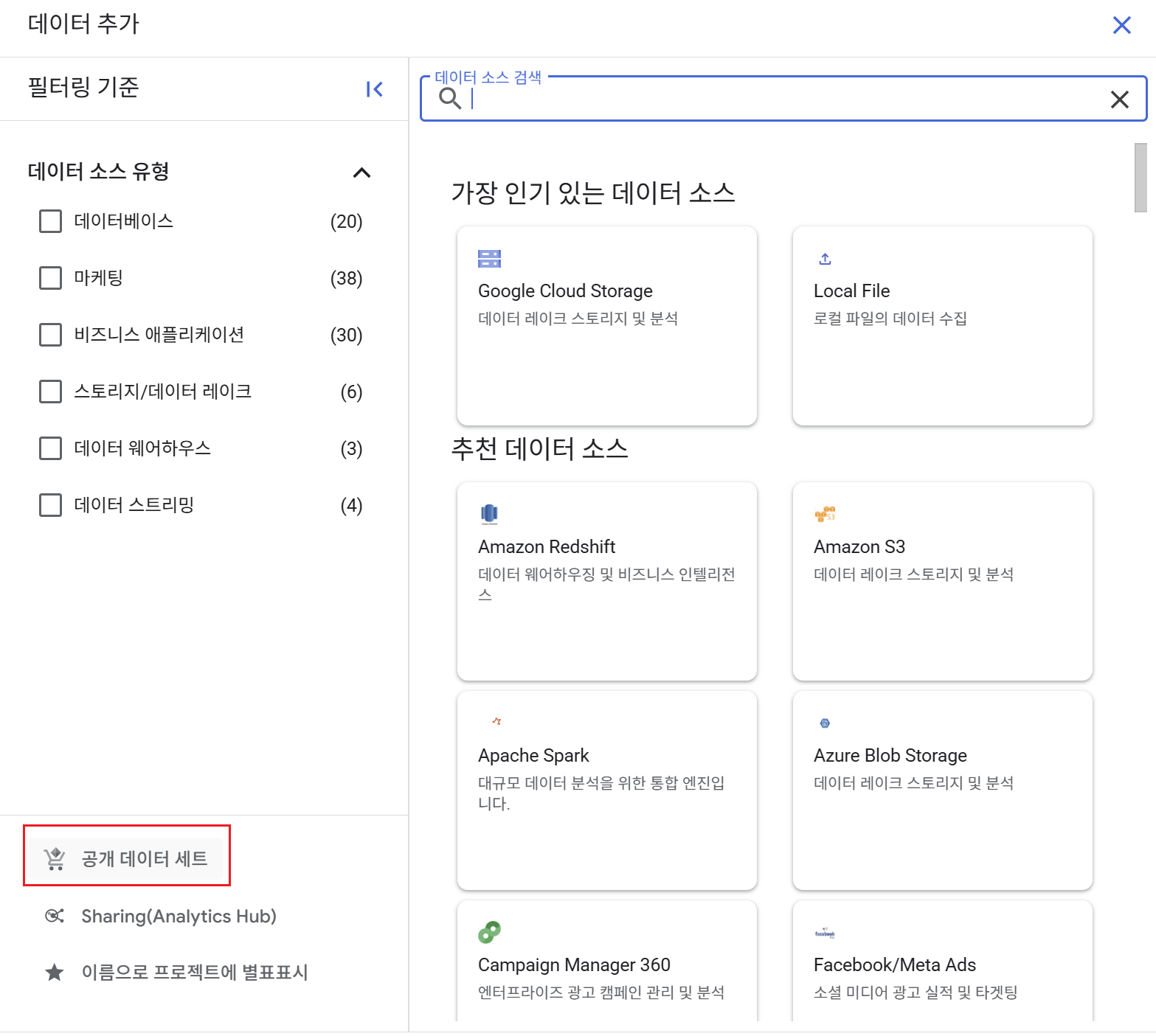Open the Apache Spark card
This screenshot has width=1156, height=1036.
click(x=607, y=790)
